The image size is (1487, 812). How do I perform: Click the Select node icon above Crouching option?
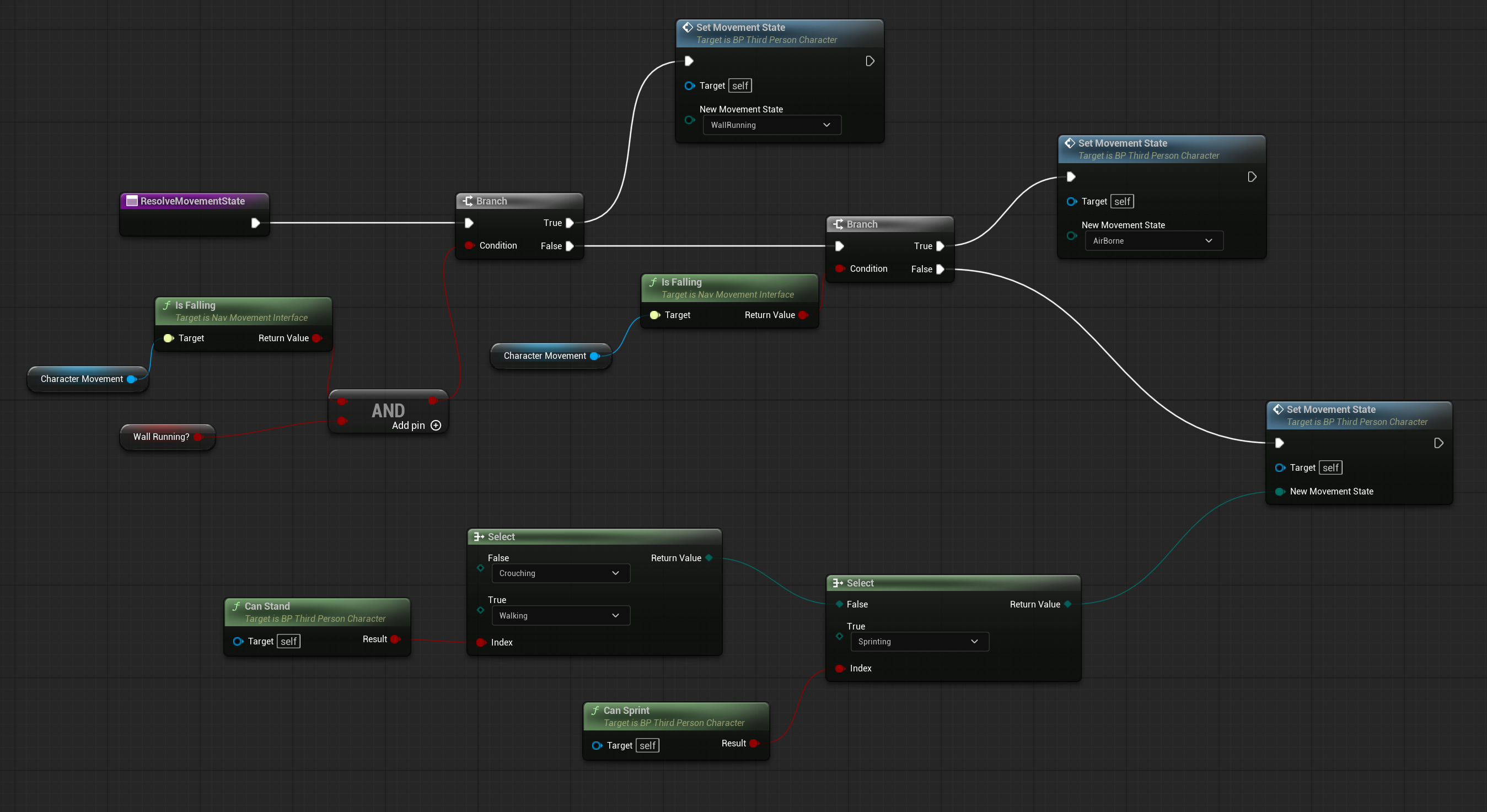pyautogui.click(x=479, y=536)
